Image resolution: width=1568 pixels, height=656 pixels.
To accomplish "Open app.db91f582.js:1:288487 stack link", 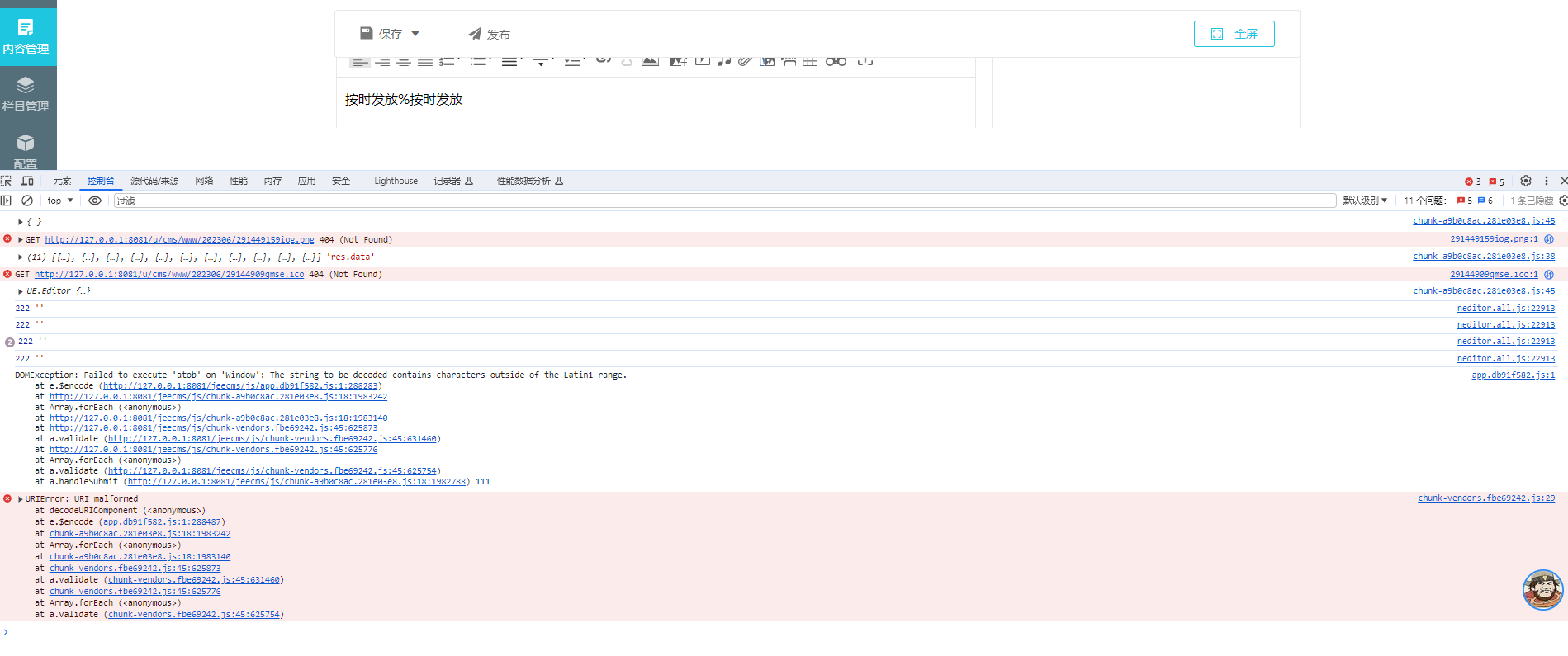I will tap(162, 522).
